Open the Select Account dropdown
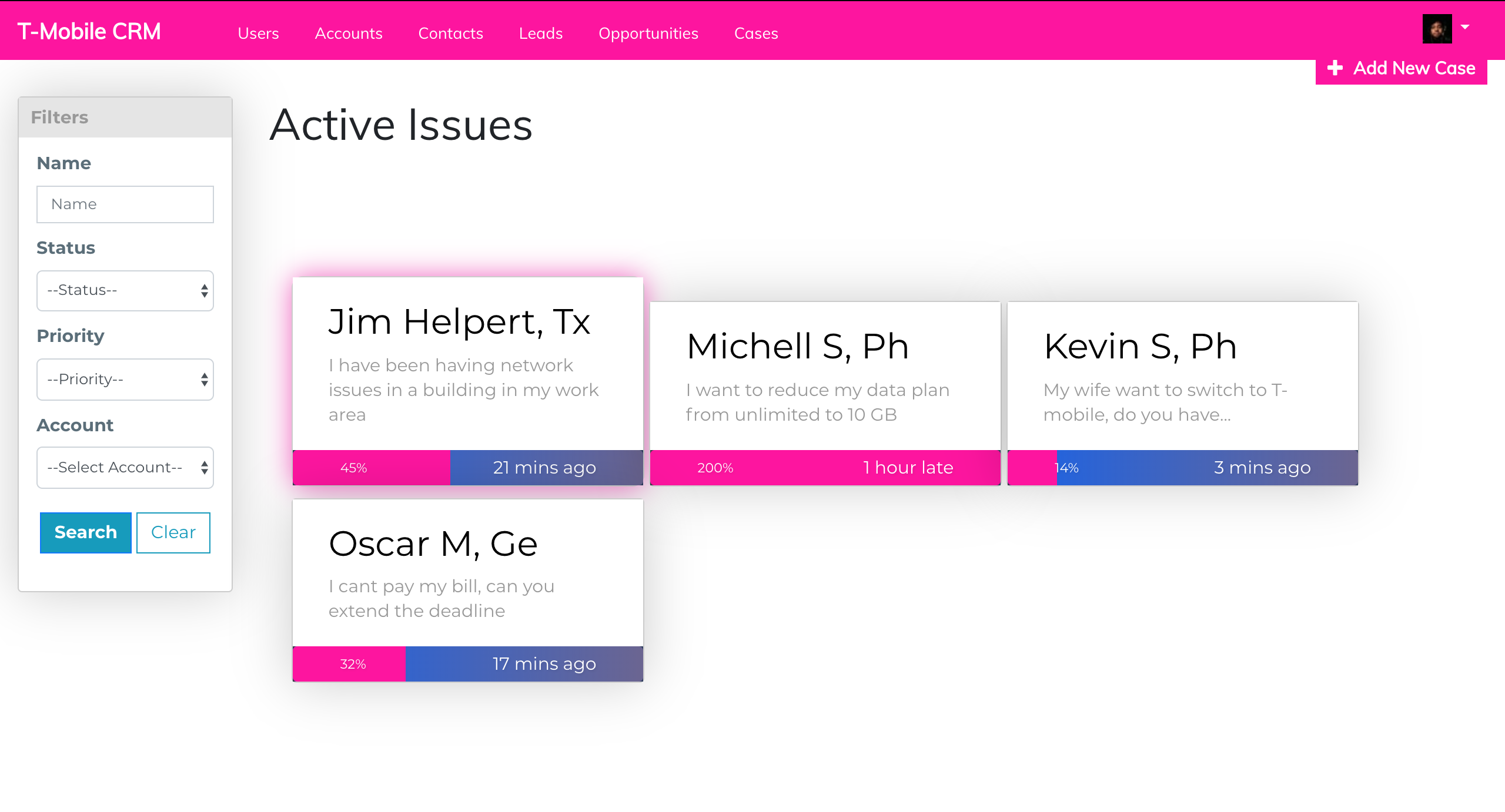The height and width of the screenshot is (812, 1505). pos(125,468)
